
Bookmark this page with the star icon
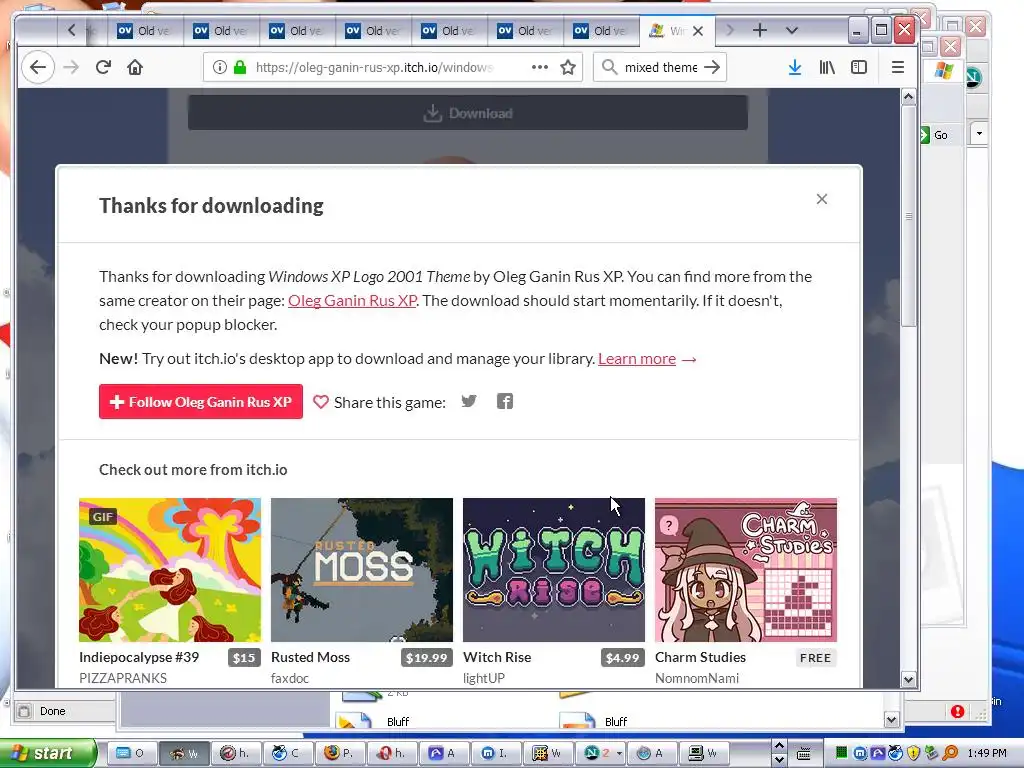click(x=568, y=67)
